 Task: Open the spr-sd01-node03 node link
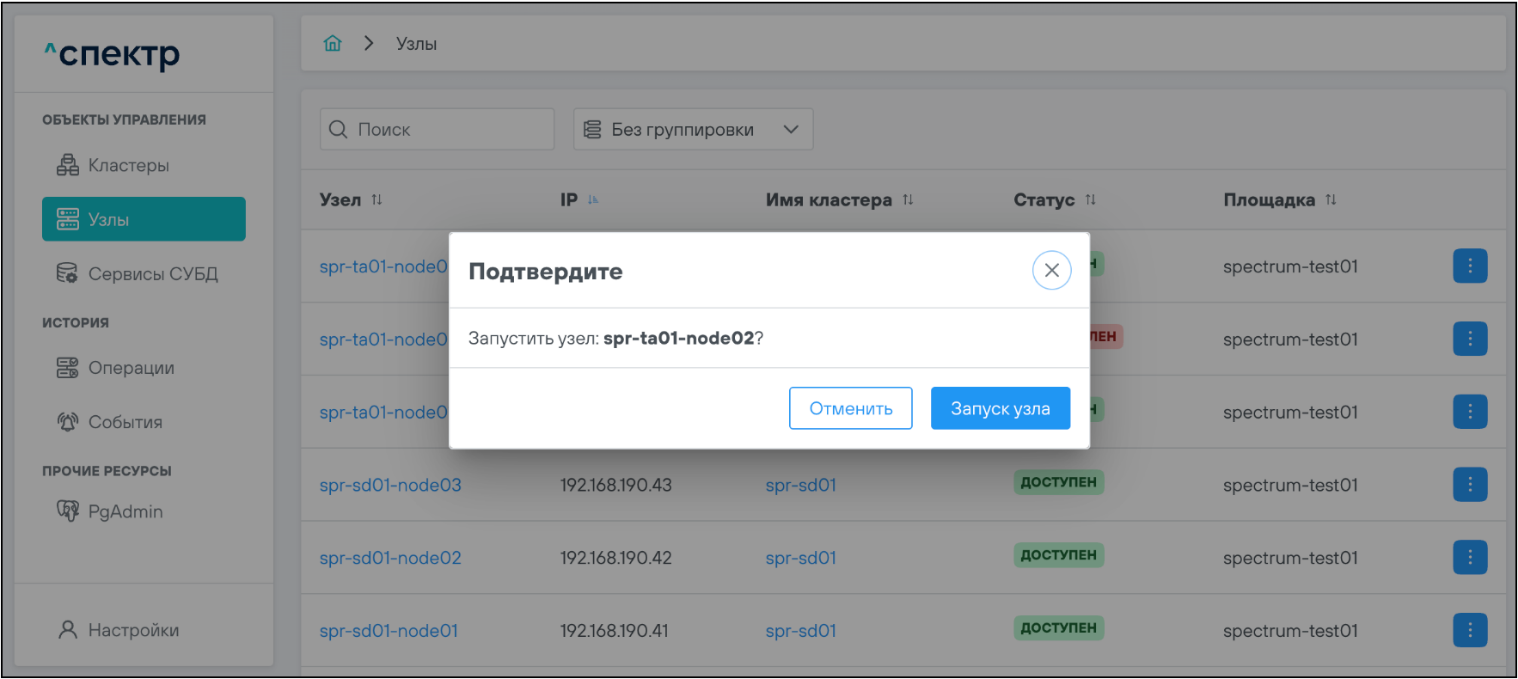click(x=390, y=485)
